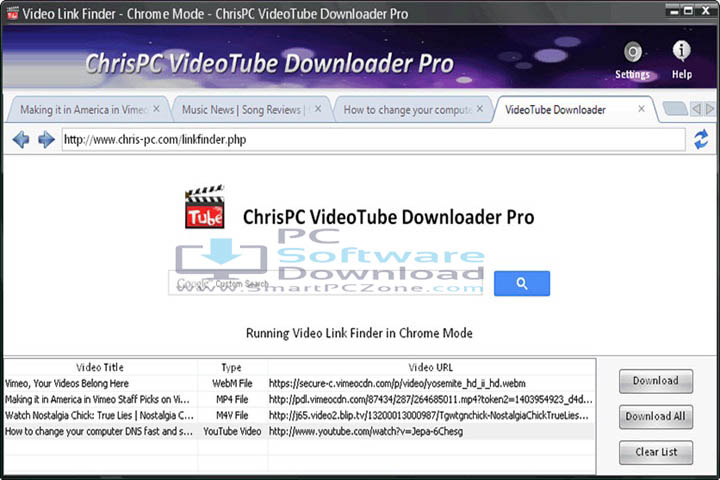This screenshot has width=720, height=480.
Task: Click the MP4 File type cell
Action: click(x=232, y=400)
